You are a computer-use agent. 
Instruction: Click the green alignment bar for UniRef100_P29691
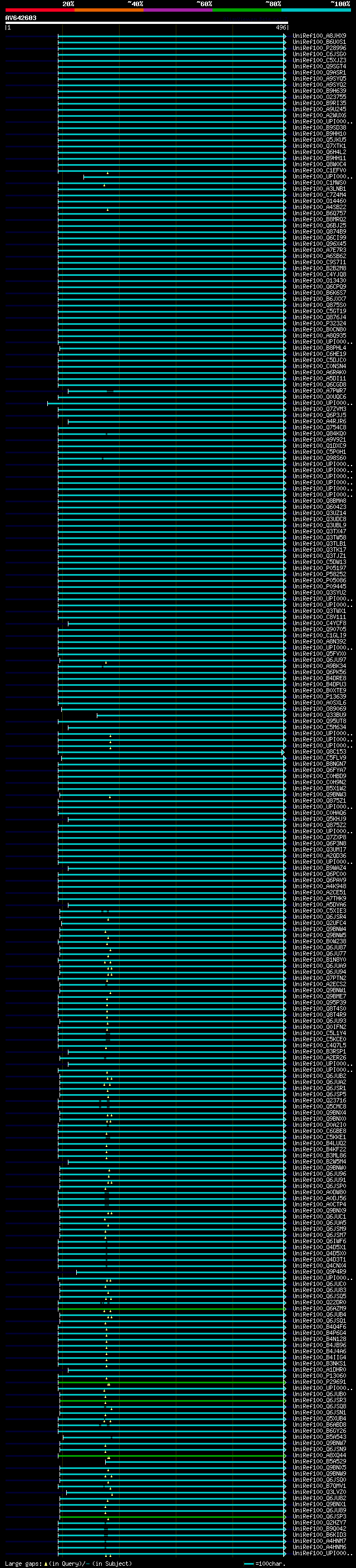[x=172, y=1382]
